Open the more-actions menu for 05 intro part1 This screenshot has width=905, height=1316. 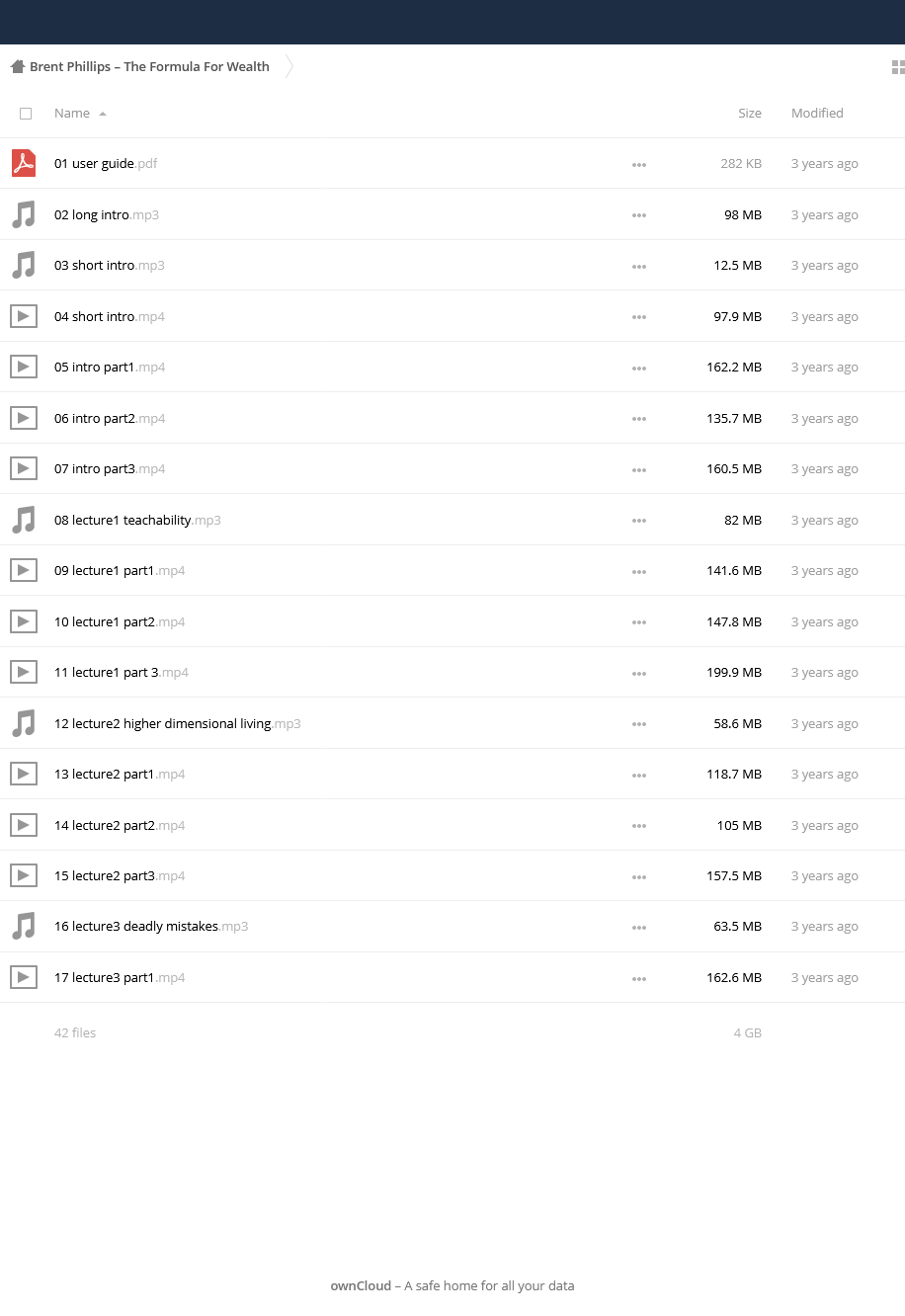(x=639, y=368)
